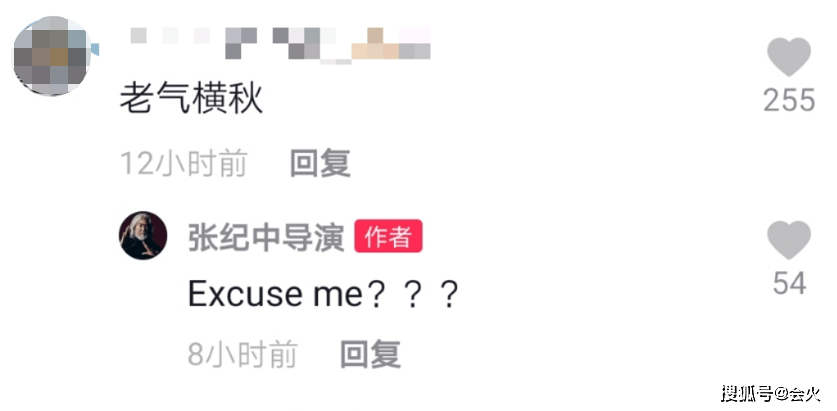Click 回复 next to 8小时前
837x411 pixels.
click(x=370, y=354)
